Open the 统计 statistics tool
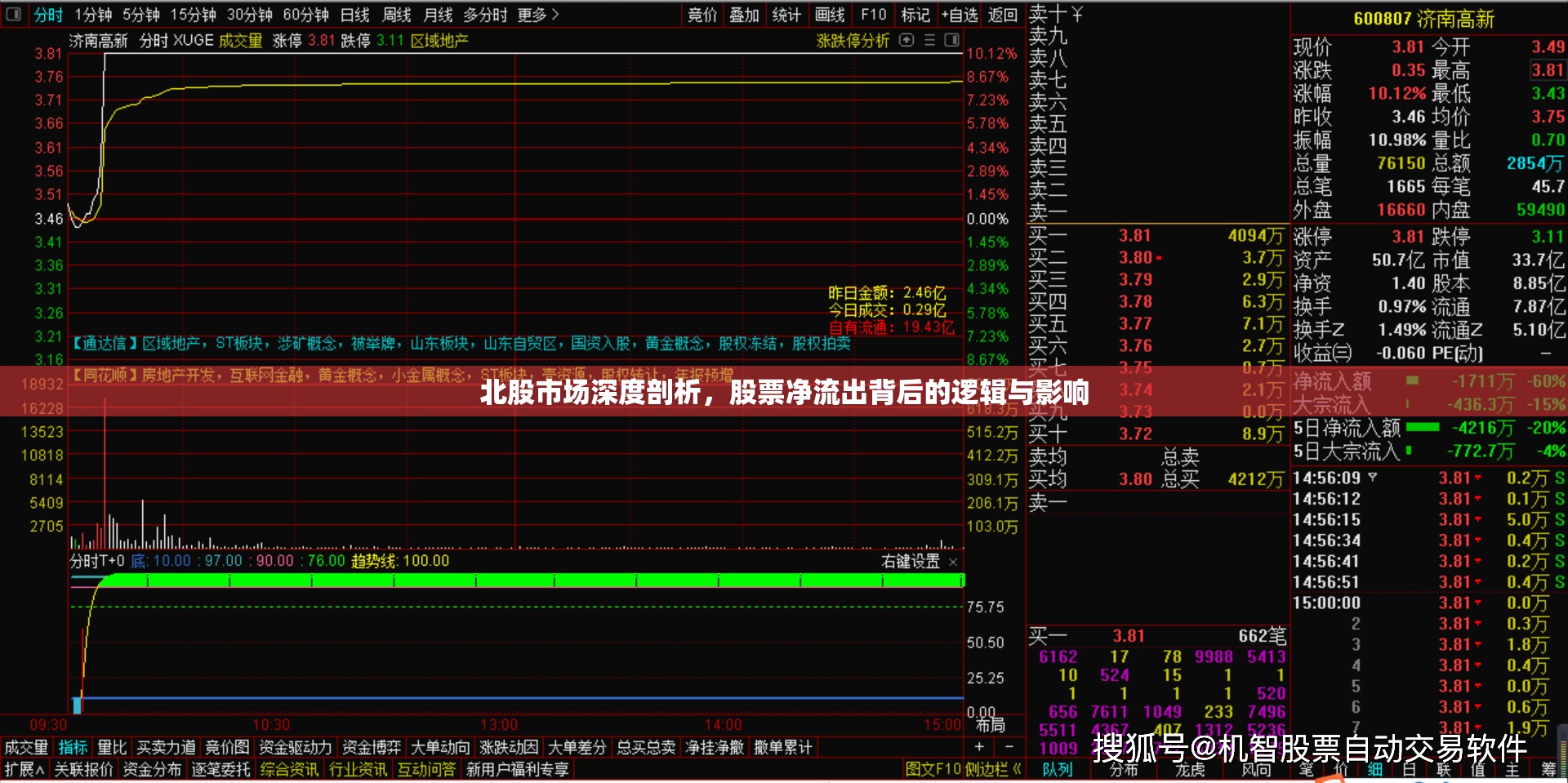The width and height of the screenshot is (1568, 783). coord(786,15)
